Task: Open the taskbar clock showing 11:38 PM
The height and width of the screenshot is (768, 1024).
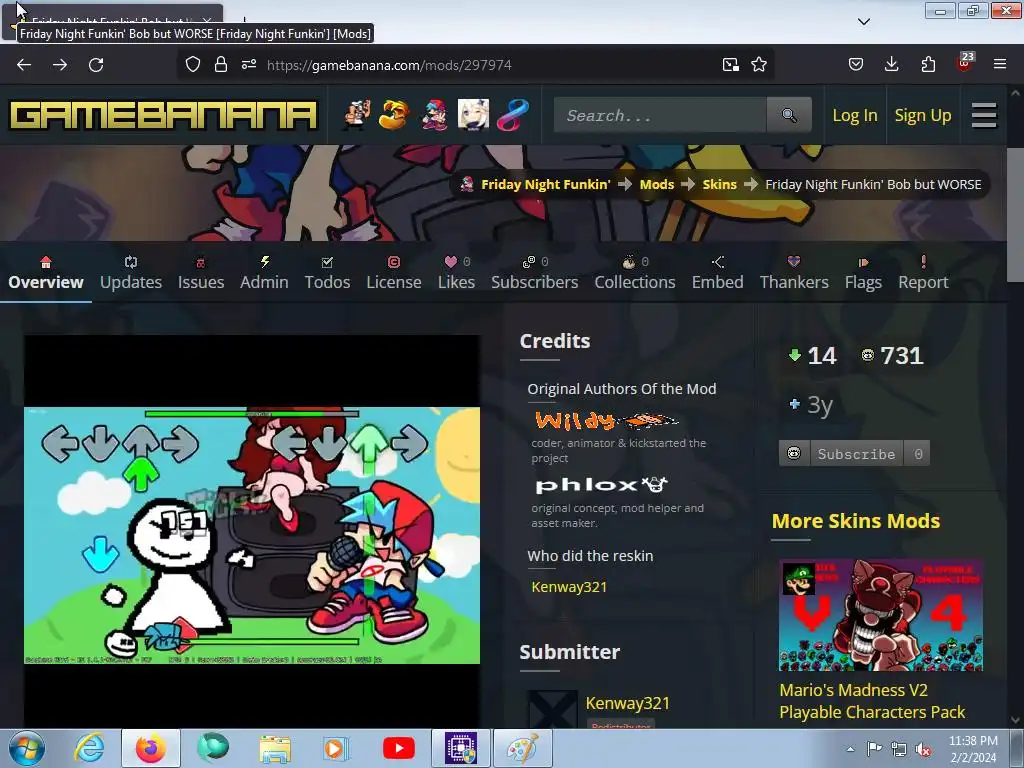Action: pyautogui.click(x=973, y=749)
